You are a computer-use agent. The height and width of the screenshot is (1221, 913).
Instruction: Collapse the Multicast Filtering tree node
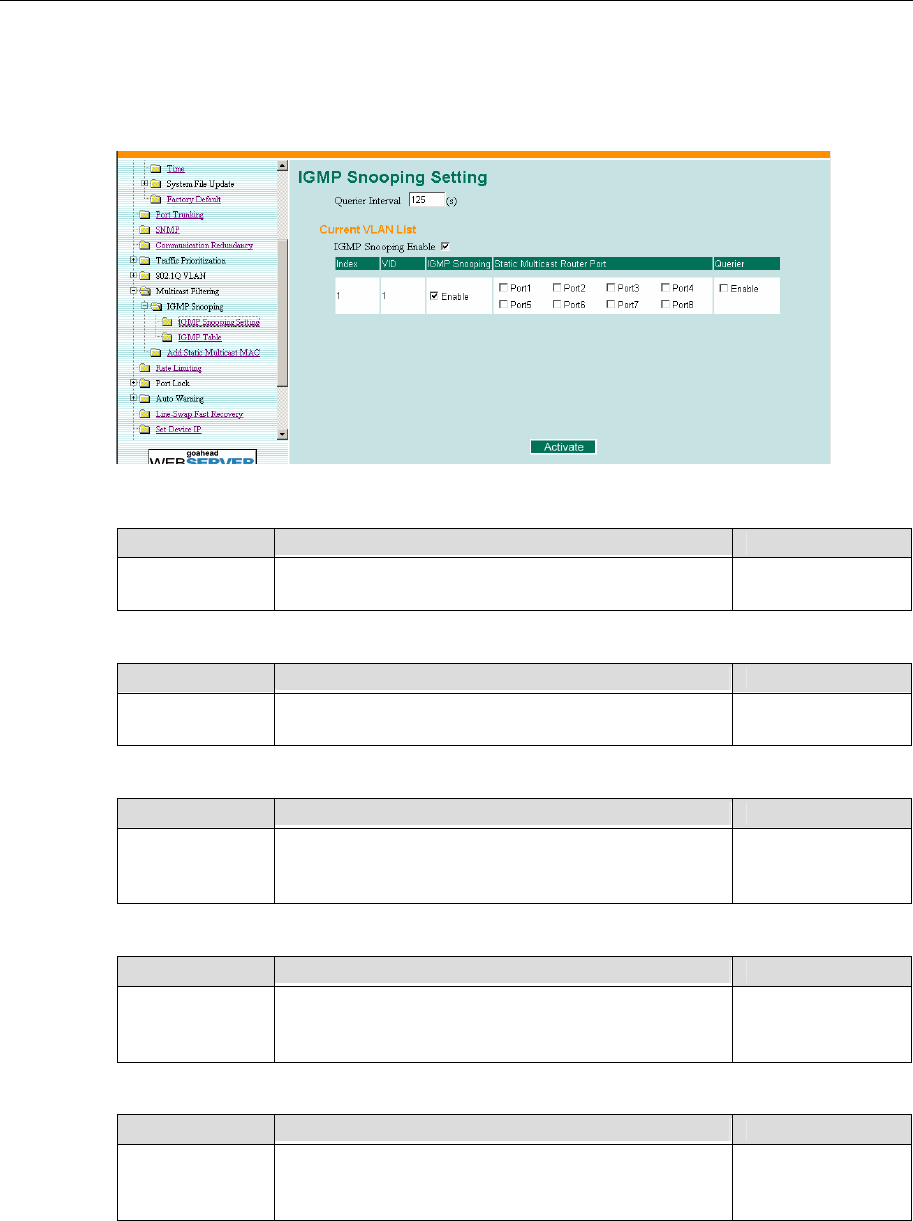(134, 291)
